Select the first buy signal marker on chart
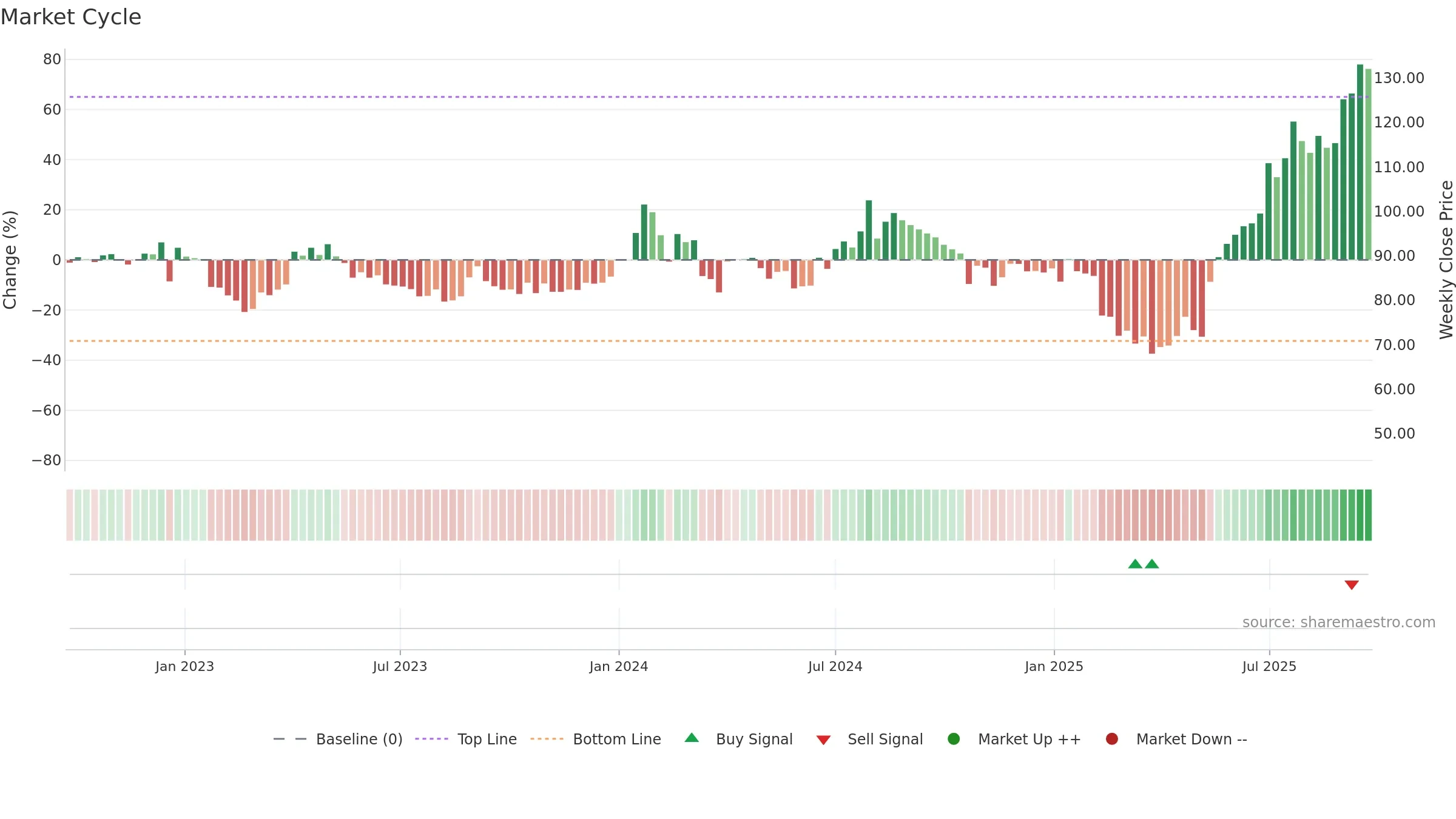 click(1135, 564)
